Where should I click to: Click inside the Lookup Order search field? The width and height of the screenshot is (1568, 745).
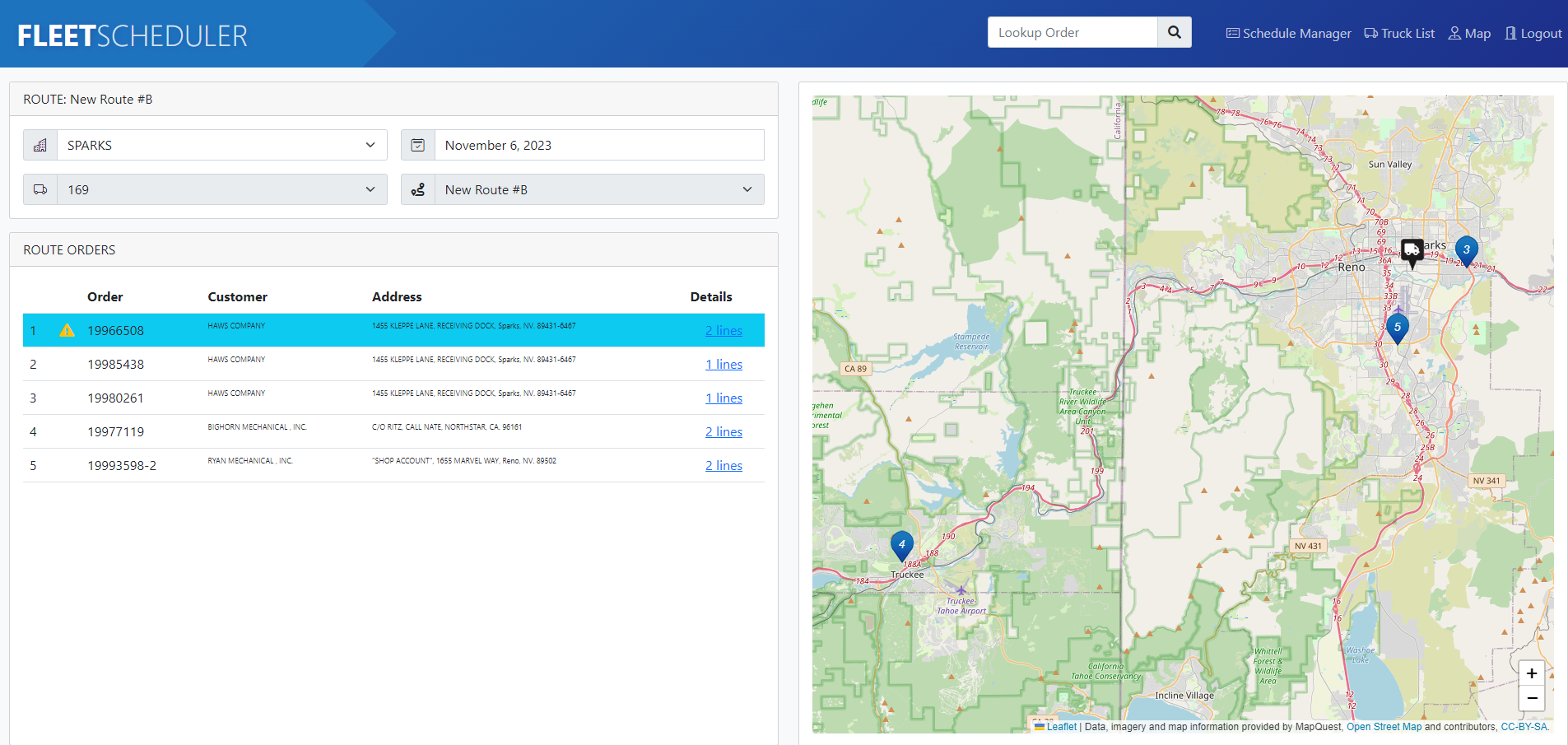1070,32
